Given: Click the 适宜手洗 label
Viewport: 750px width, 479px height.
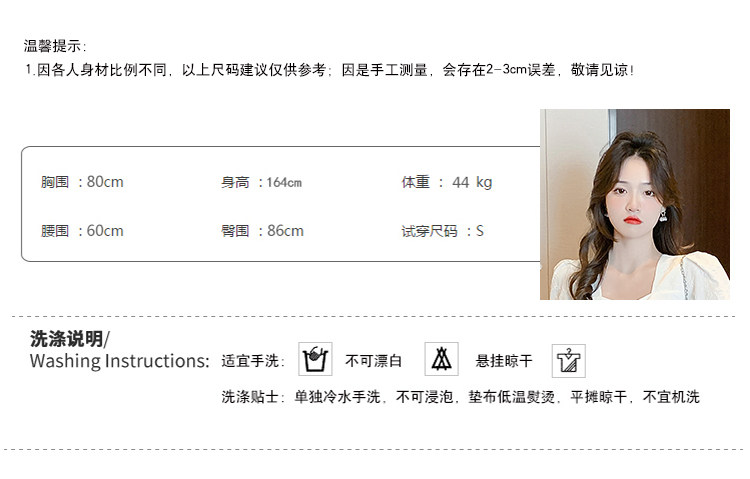Looking at the screenshot, I should [253, 361].
